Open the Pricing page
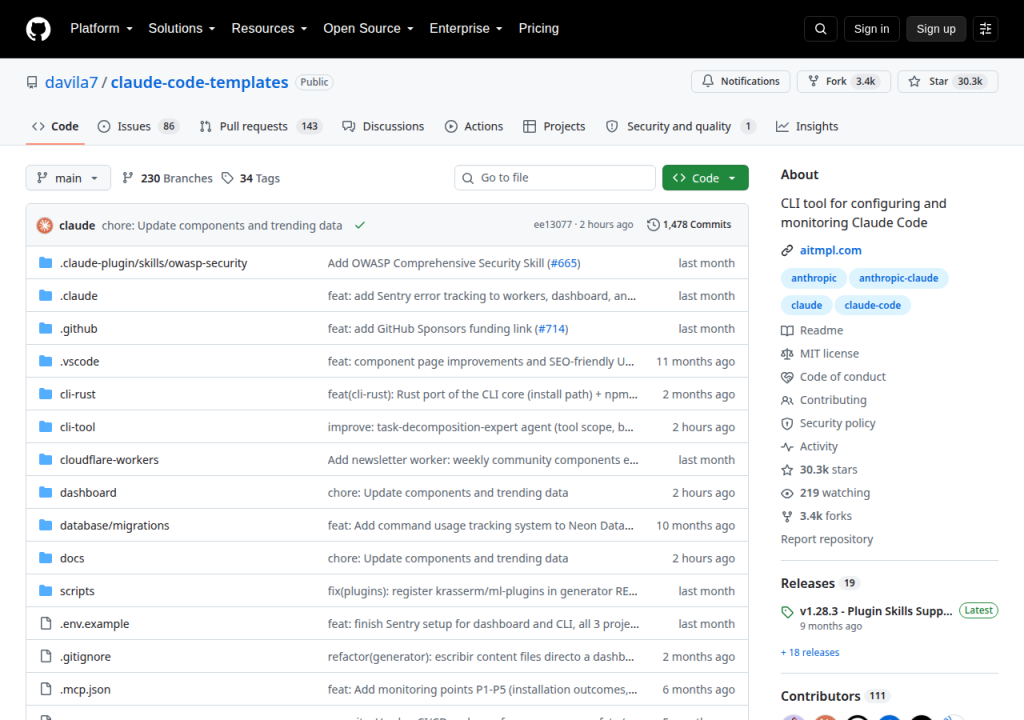The width and height of the screenshot is (1024, 720). click(539, 29)
